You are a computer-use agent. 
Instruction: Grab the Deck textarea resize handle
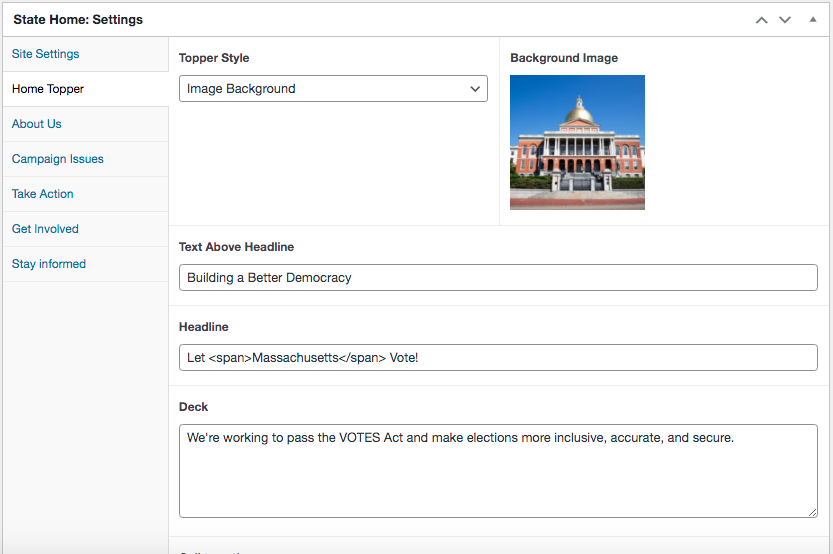tap(812, 512)
